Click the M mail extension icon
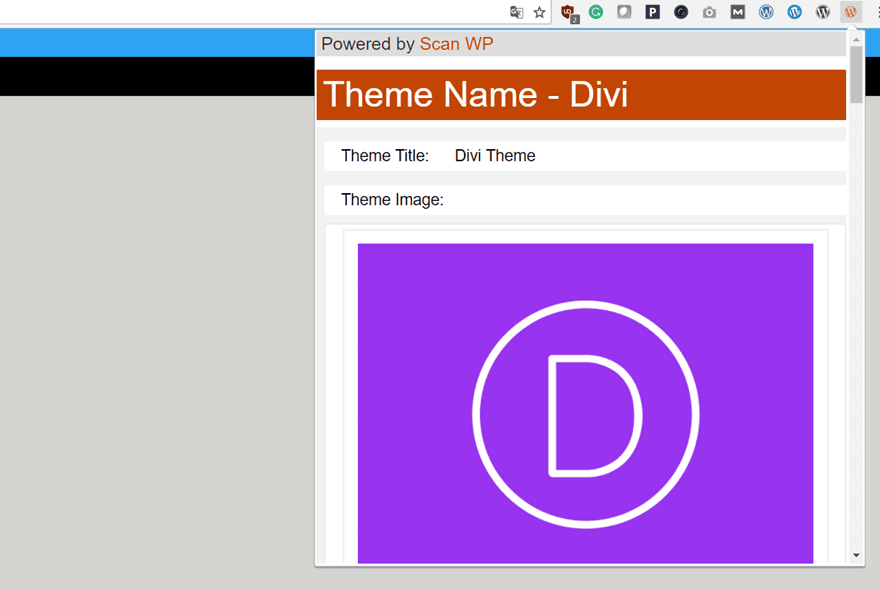This screenshot has height=589, width=880. click(737, 12)
